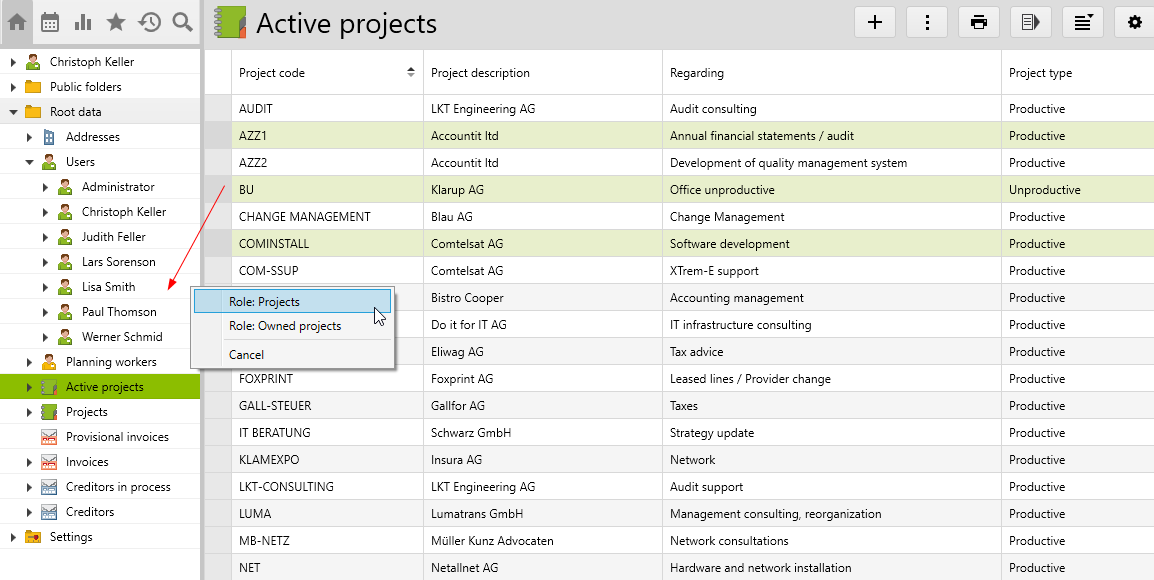Select Provisional invoices in the tree
The width and height of the screenshot is (1154, 580).
click(x=117, y=437)
